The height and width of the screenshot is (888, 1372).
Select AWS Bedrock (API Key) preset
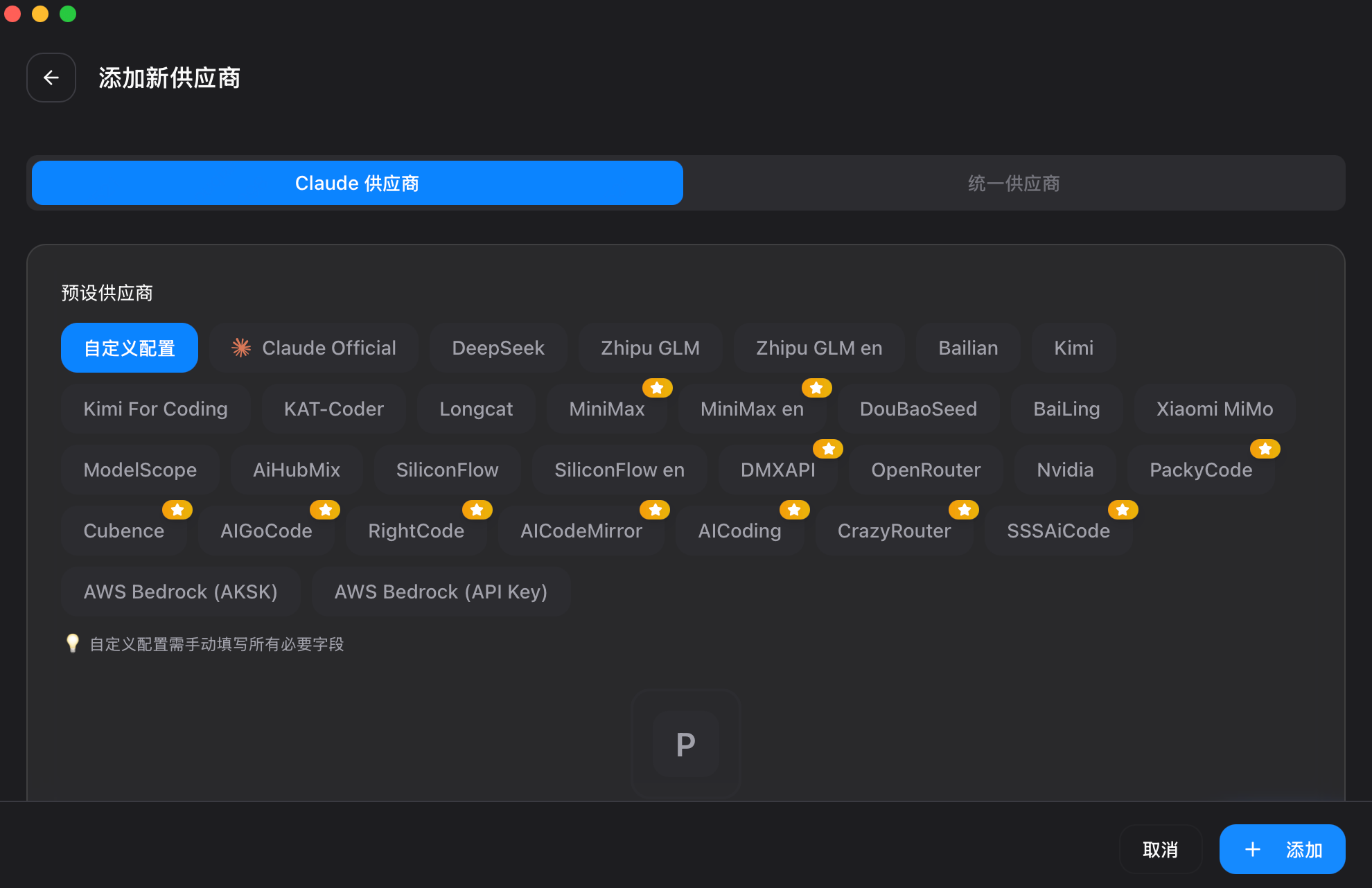441,592
